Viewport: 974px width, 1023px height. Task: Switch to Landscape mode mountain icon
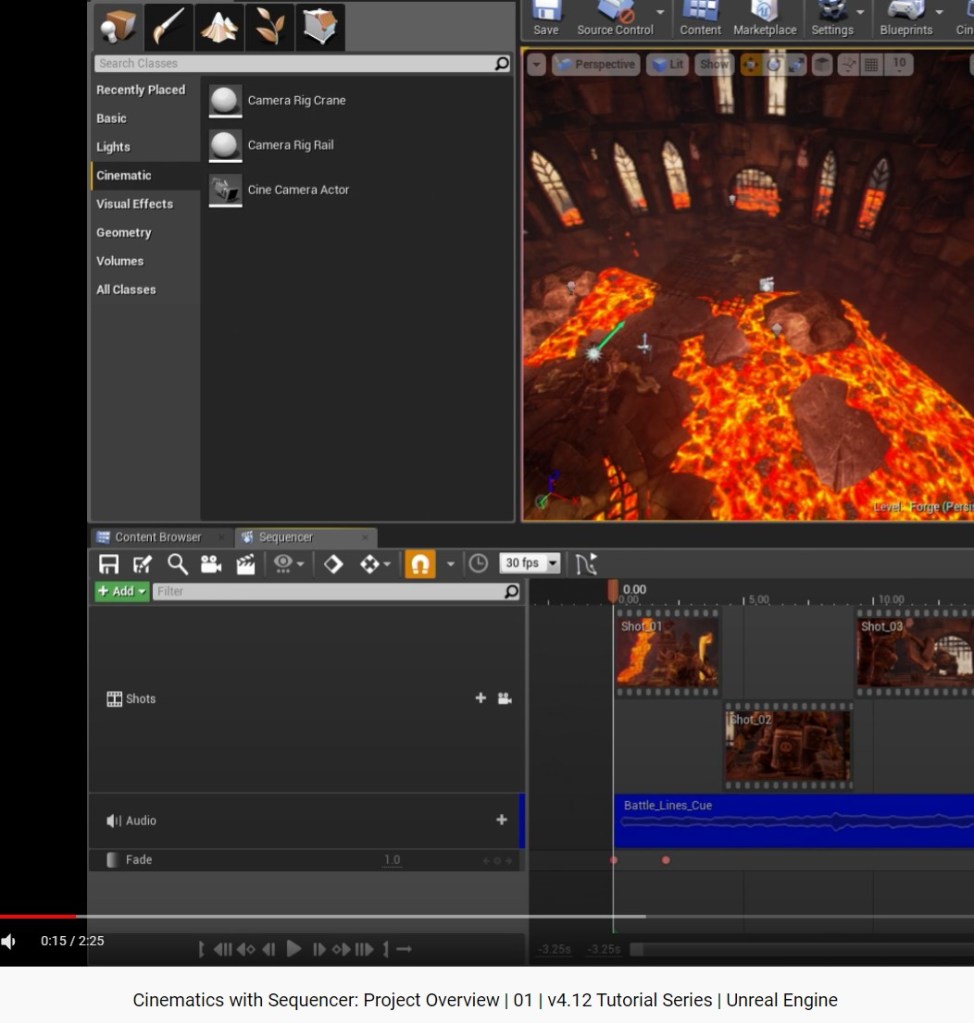coord(219,27)
